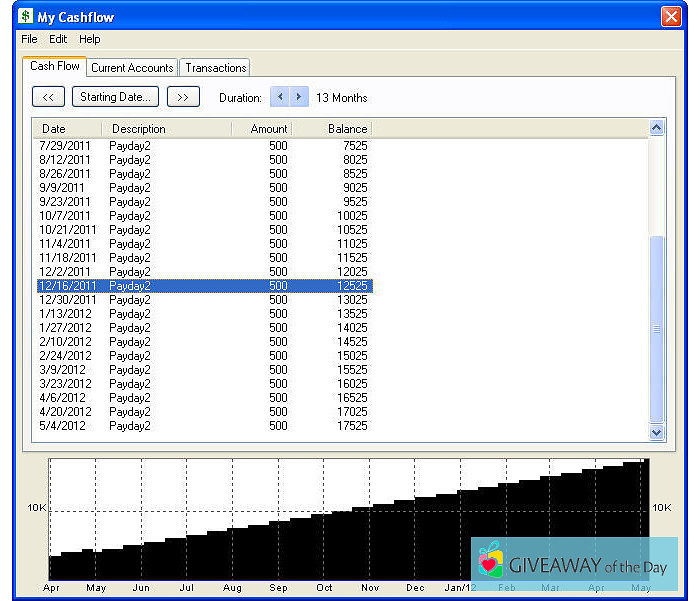
Task: Switch to Transactions tab
Action: [215, 68]
